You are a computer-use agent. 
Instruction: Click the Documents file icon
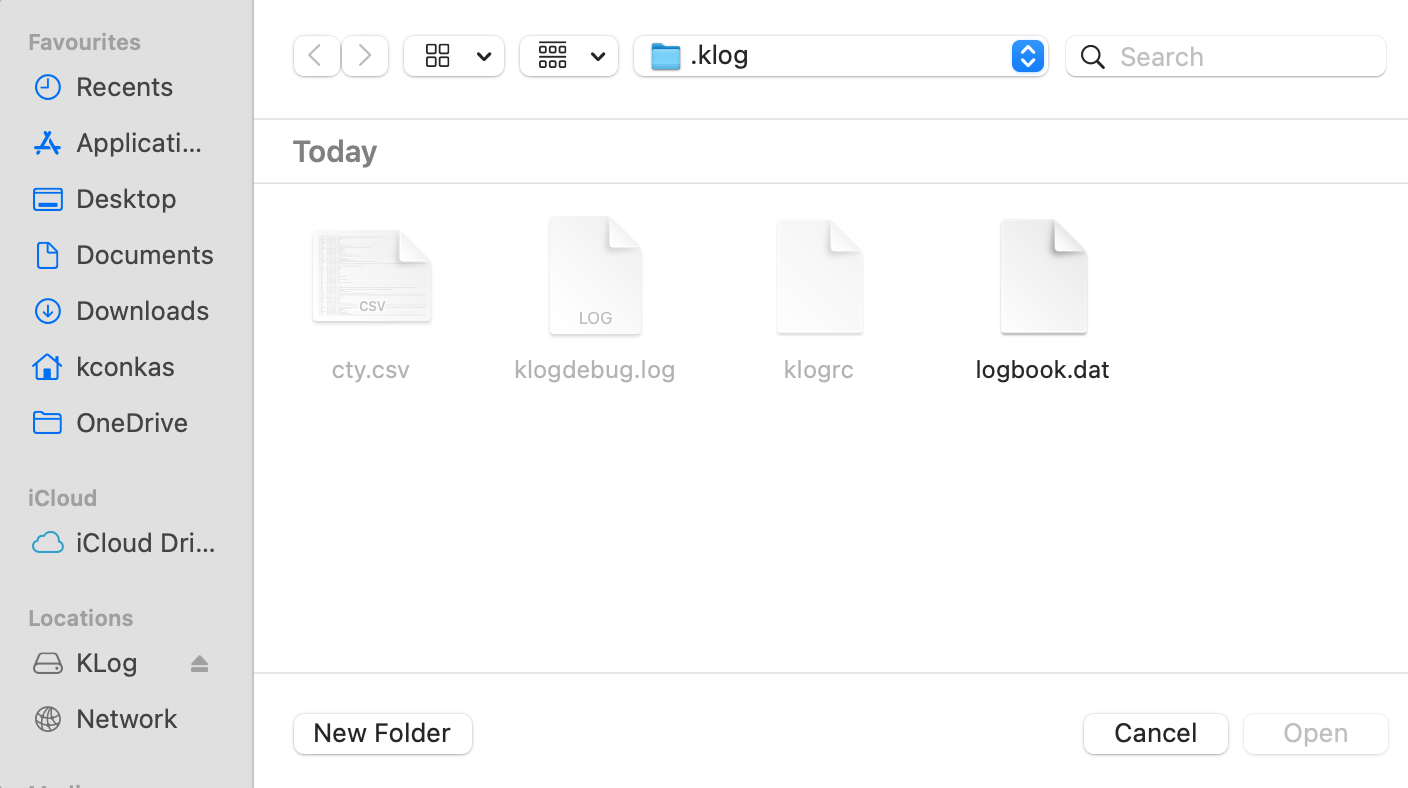[x=47, y=255]
